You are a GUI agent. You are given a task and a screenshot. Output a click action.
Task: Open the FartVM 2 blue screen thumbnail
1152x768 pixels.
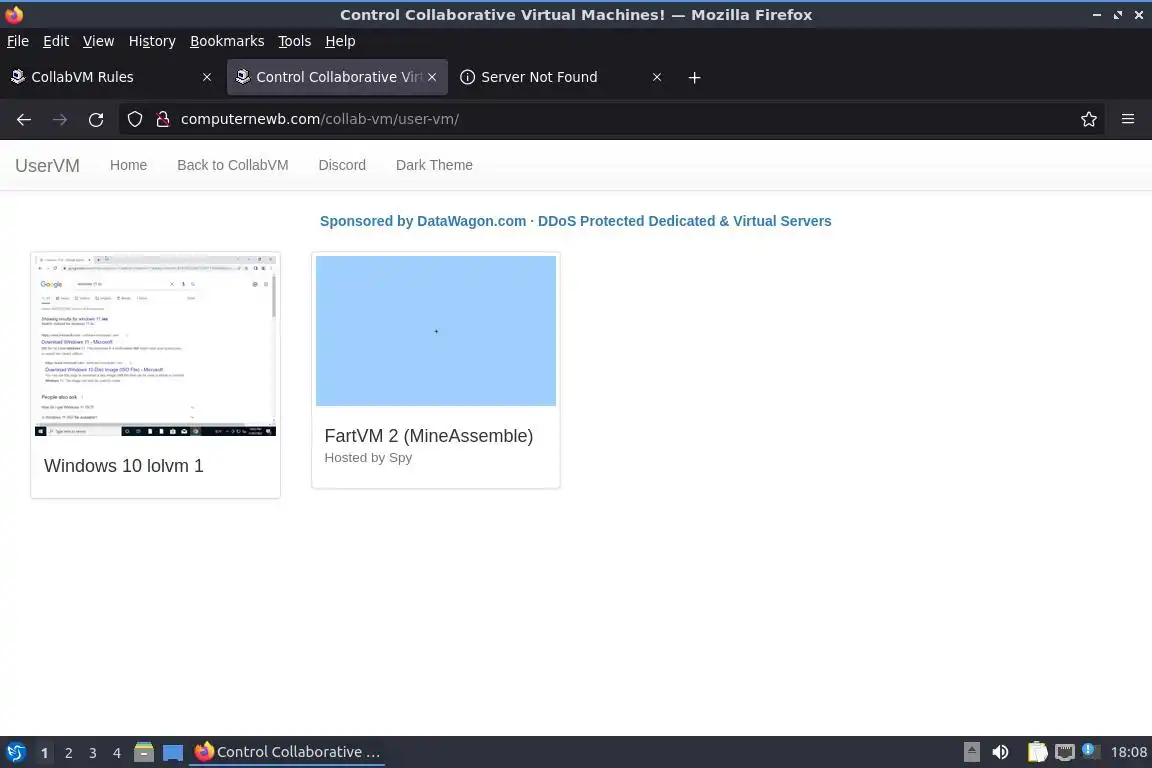436,331
